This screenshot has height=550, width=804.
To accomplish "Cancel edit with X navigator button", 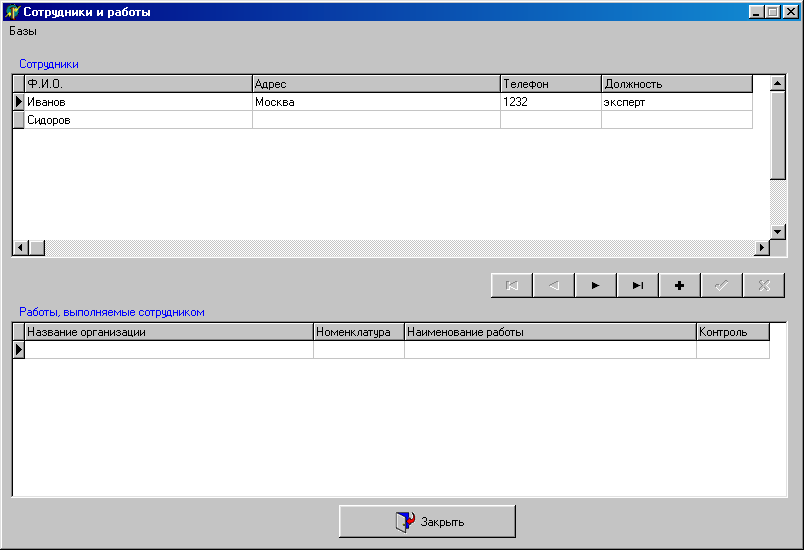I will 764,286.
